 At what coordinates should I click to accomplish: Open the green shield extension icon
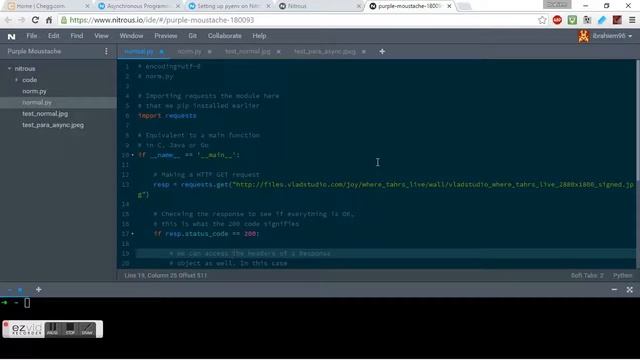point(572,20)
